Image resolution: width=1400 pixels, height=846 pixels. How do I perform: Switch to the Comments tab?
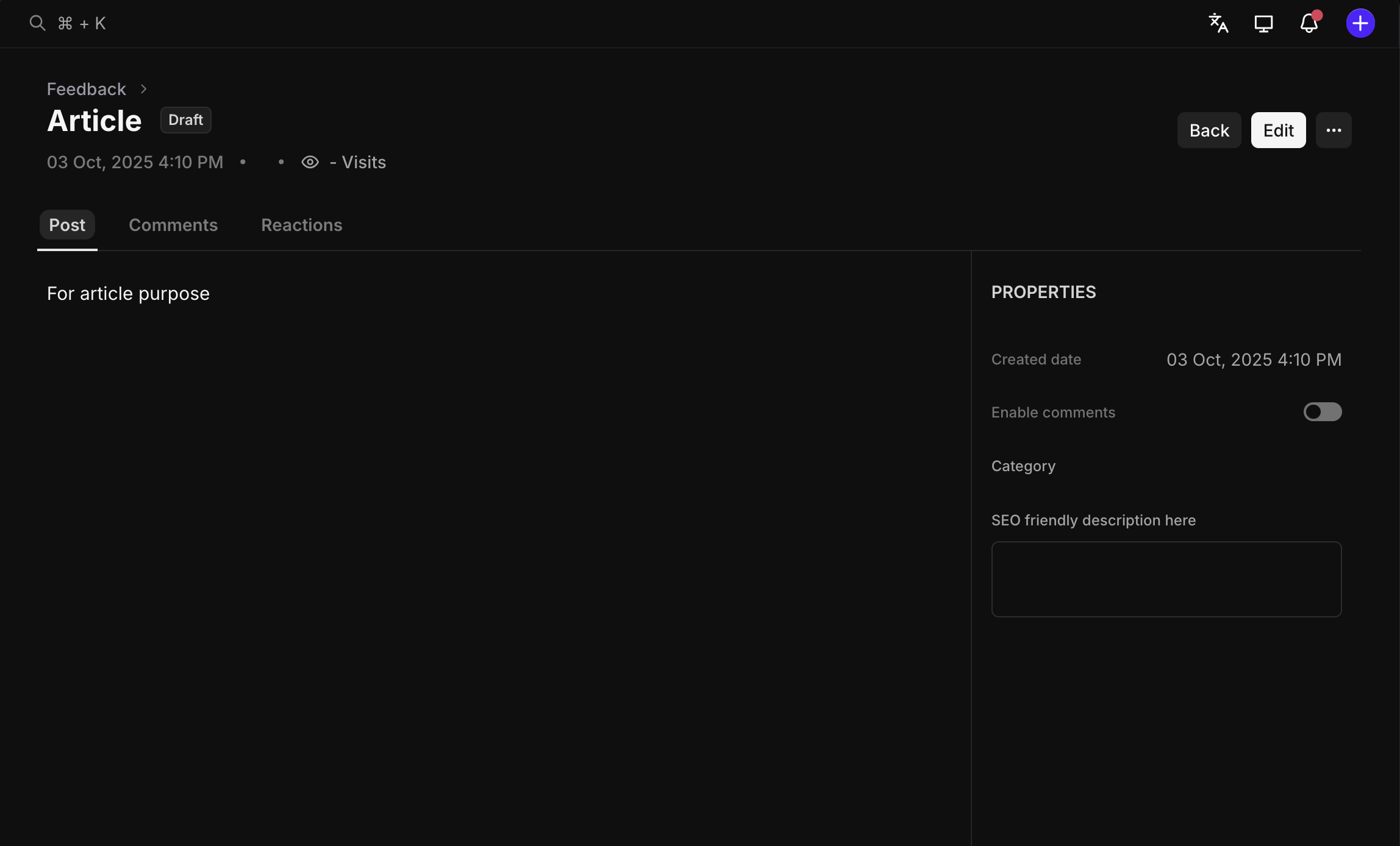[173, 225]
